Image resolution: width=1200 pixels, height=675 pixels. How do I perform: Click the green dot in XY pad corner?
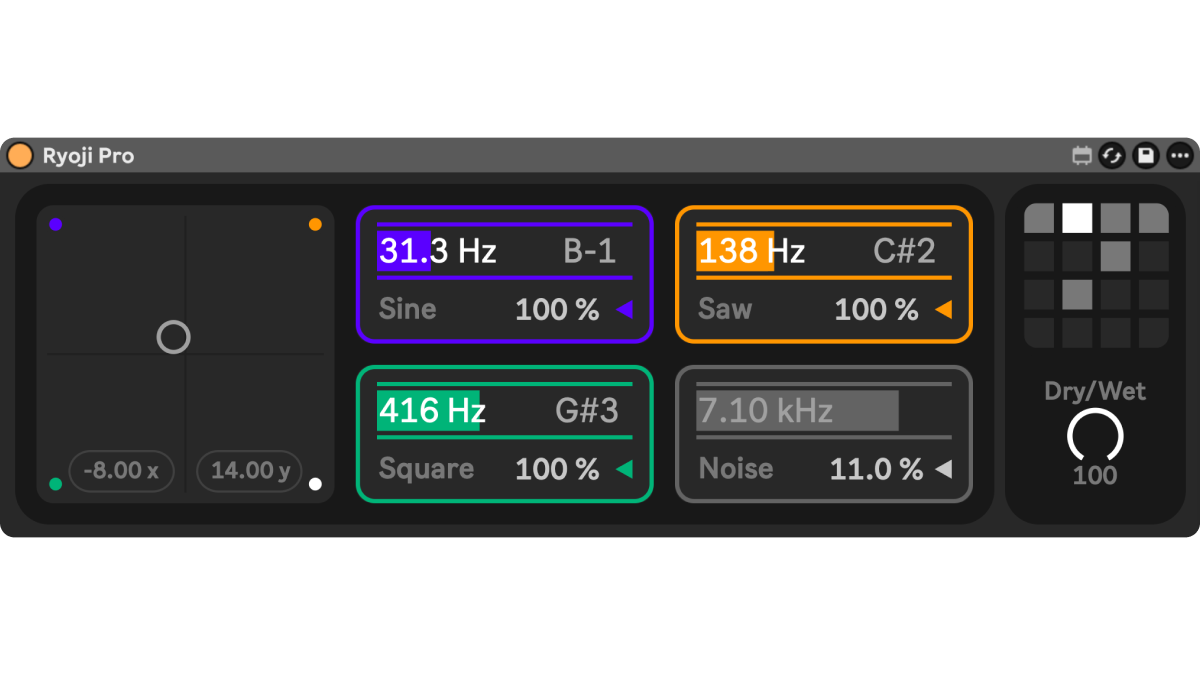56,484
